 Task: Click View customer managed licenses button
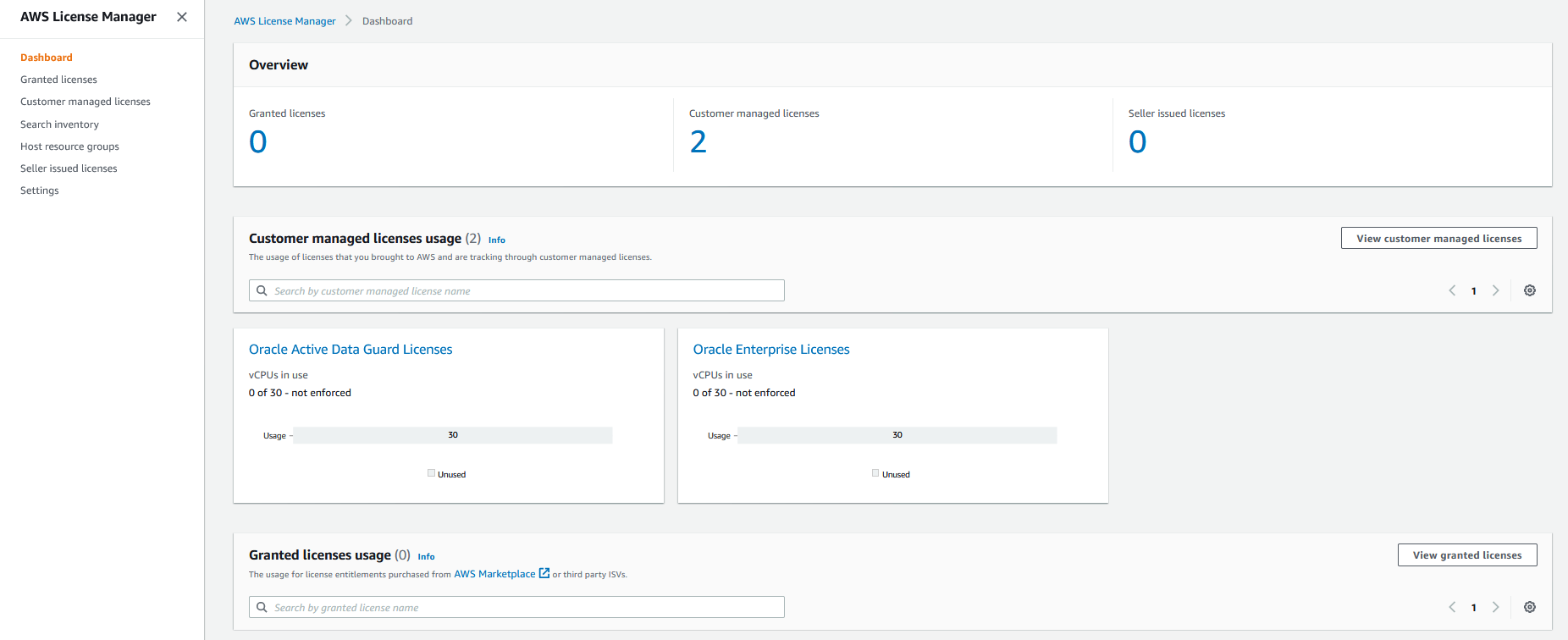[1439, 238]
